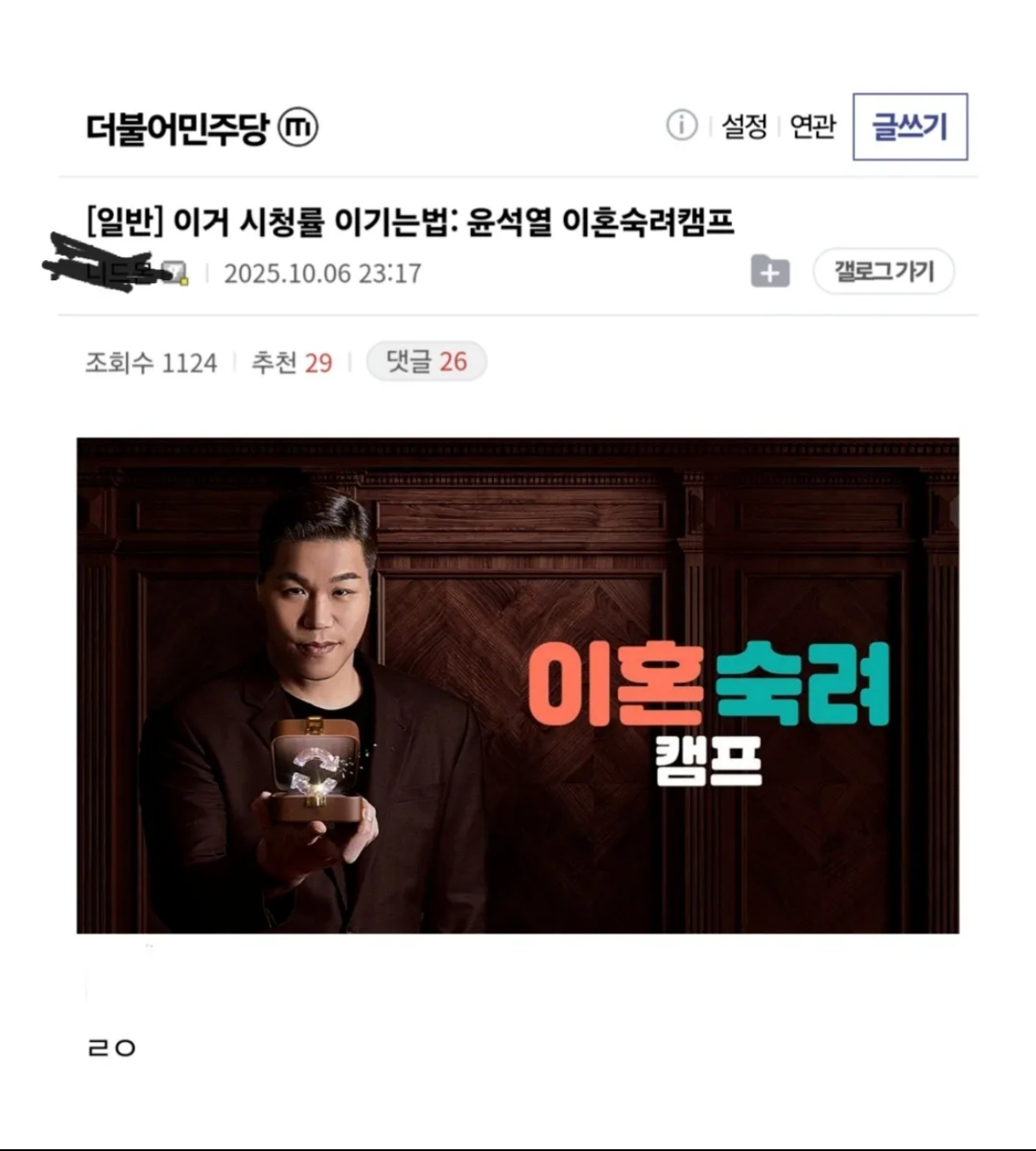The width and height of the screenshot is (1036, 1151).
Task: Click the post title about 이혼숙려캠프
Action: 409,221
